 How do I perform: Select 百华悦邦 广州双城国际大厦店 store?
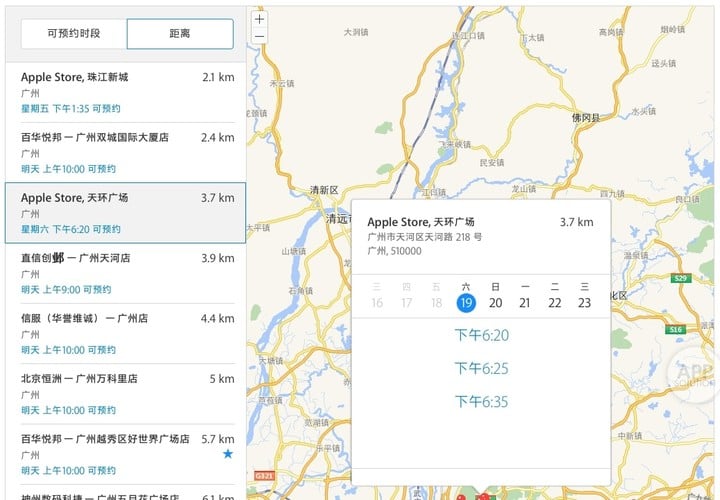coord(125,152)
